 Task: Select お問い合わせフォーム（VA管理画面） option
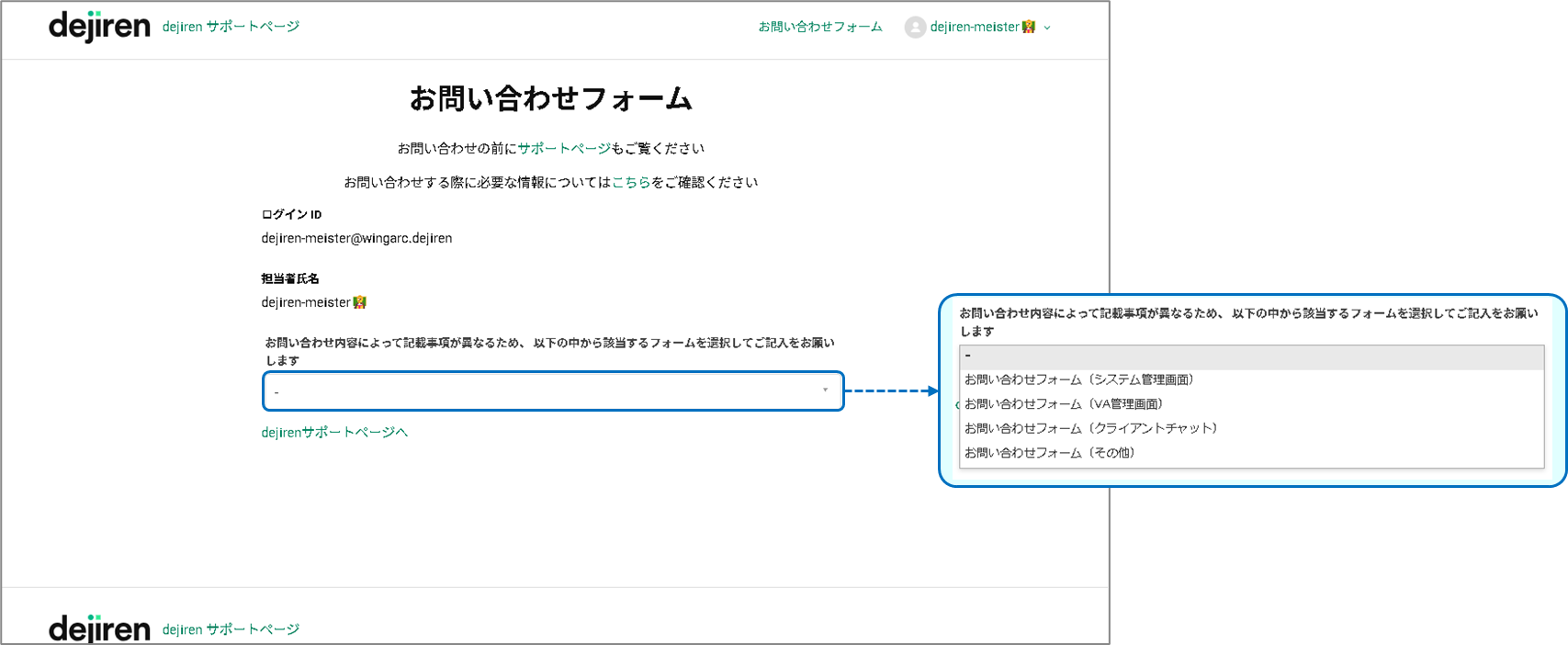pyautogui.click(x=1064, y=403)
